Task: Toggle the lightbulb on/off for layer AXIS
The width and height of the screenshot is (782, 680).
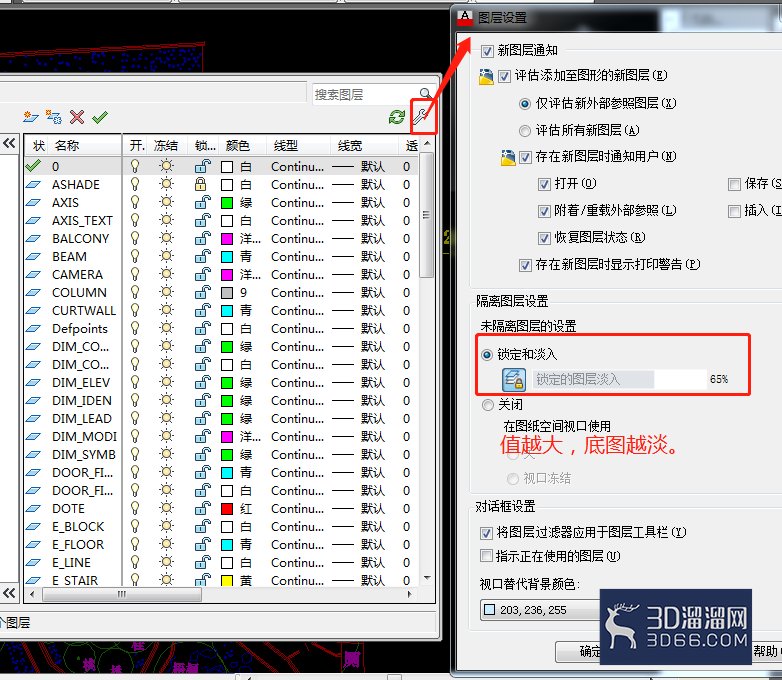Action: [135, 203]
